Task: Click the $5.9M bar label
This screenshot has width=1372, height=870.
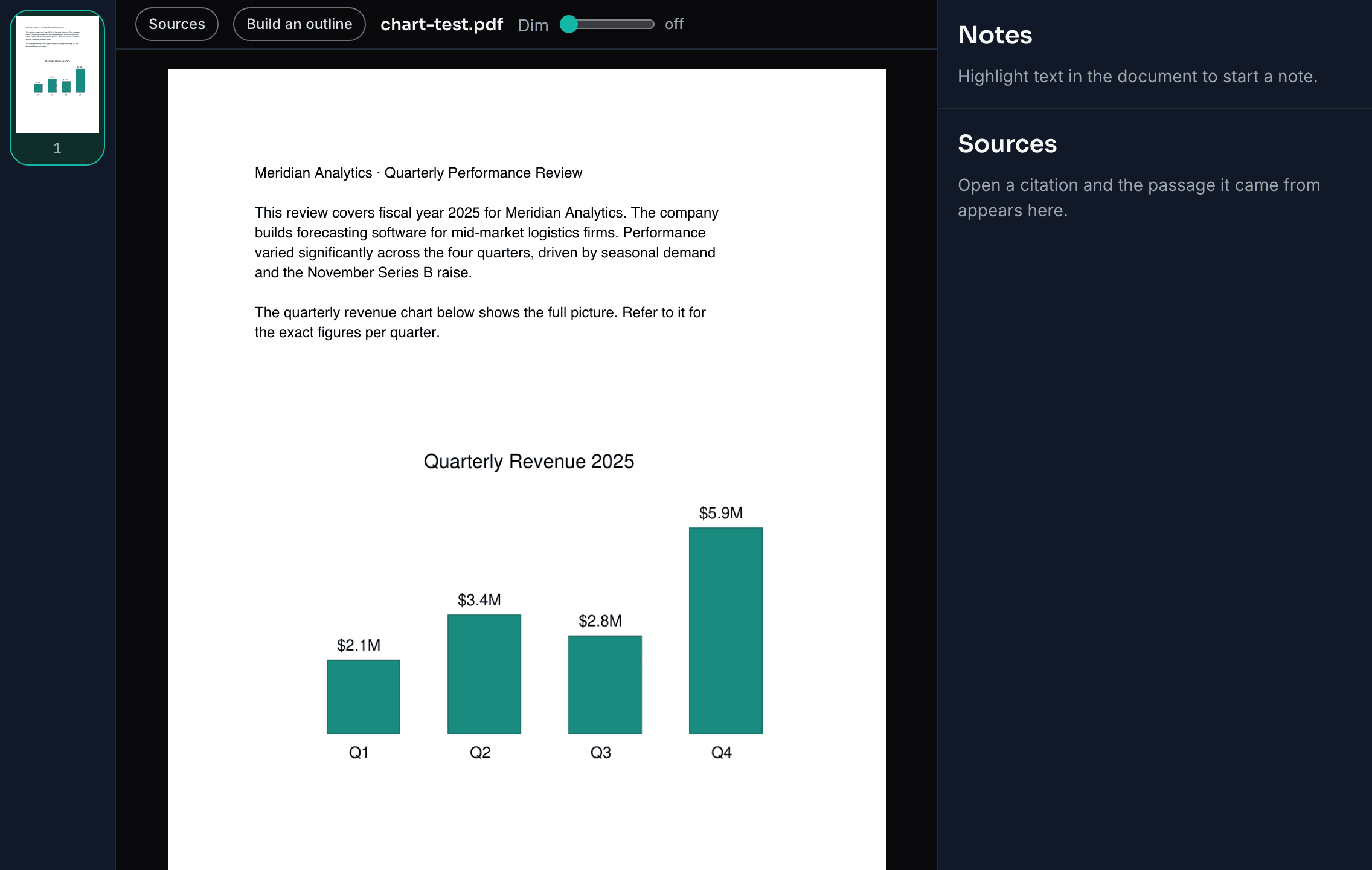Action: coord(721,514)
